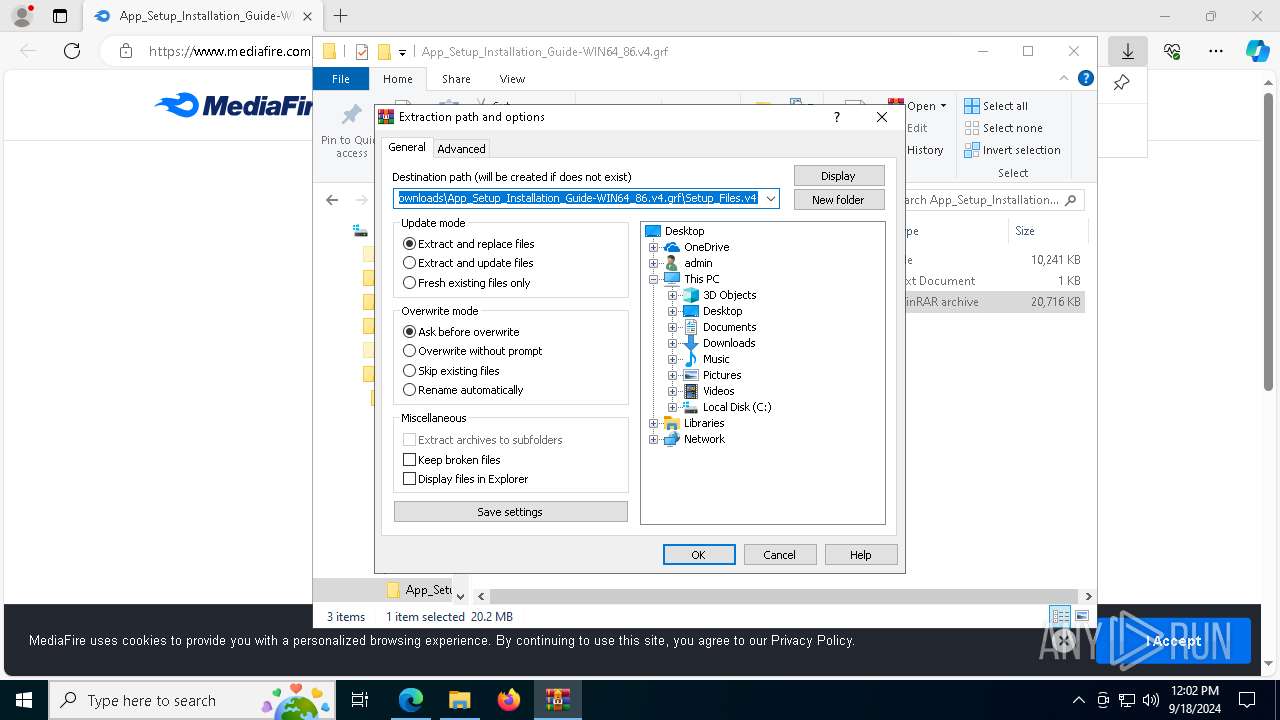Open the Share ribbon tab in Explorer
Viewport: 1280px width, 720px height.
[456, 79]
